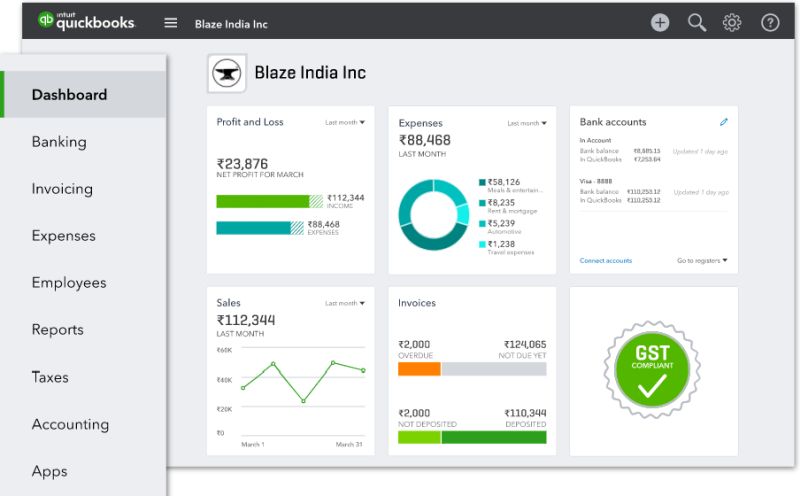Click ₹112,344 sales total
800x496 pixels.
point(246,320)
